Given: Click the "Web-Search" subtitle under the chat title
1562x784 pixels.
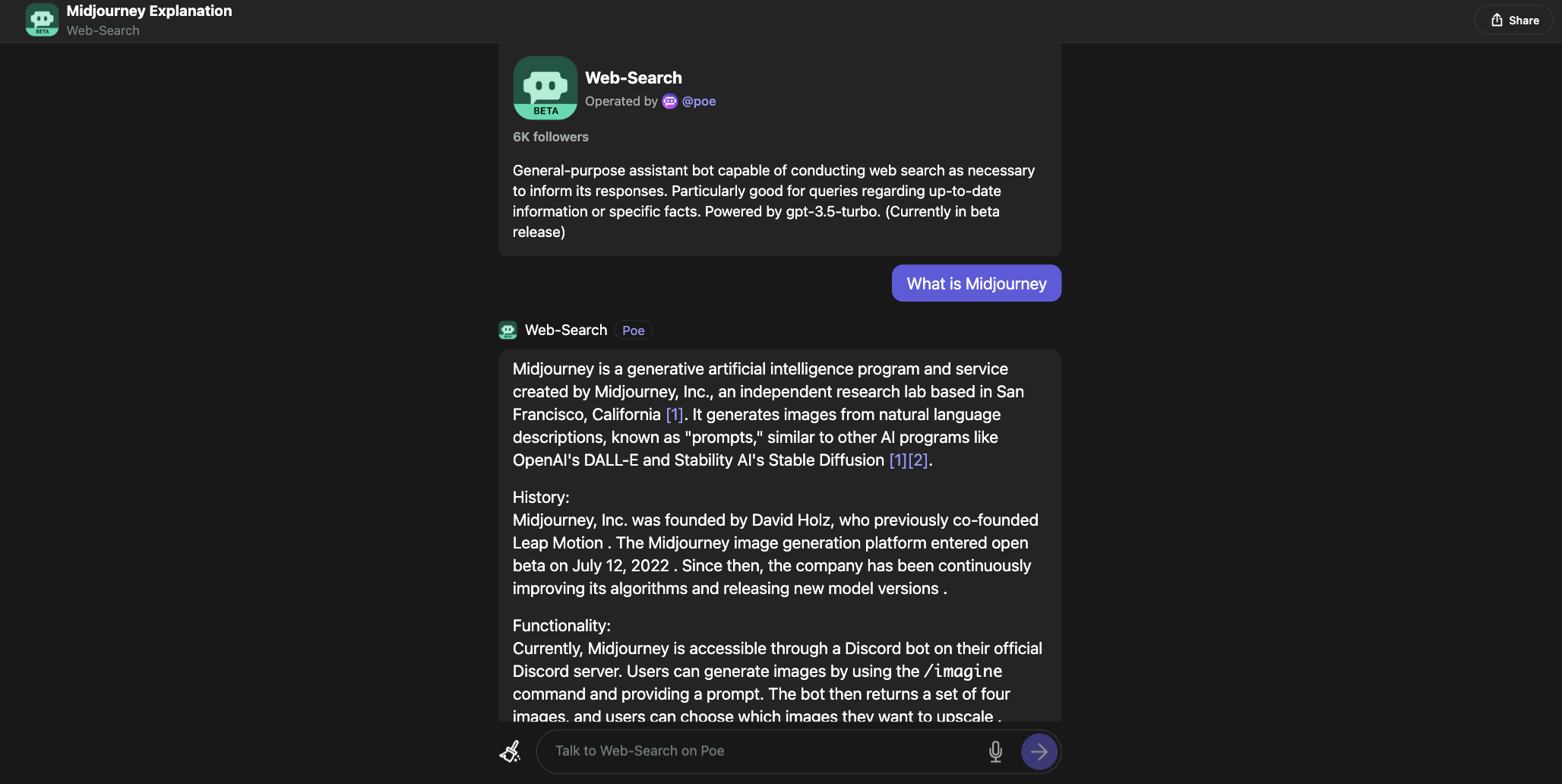Looking at the screenshot, I should pyautogui.click(x=103, y=30).
